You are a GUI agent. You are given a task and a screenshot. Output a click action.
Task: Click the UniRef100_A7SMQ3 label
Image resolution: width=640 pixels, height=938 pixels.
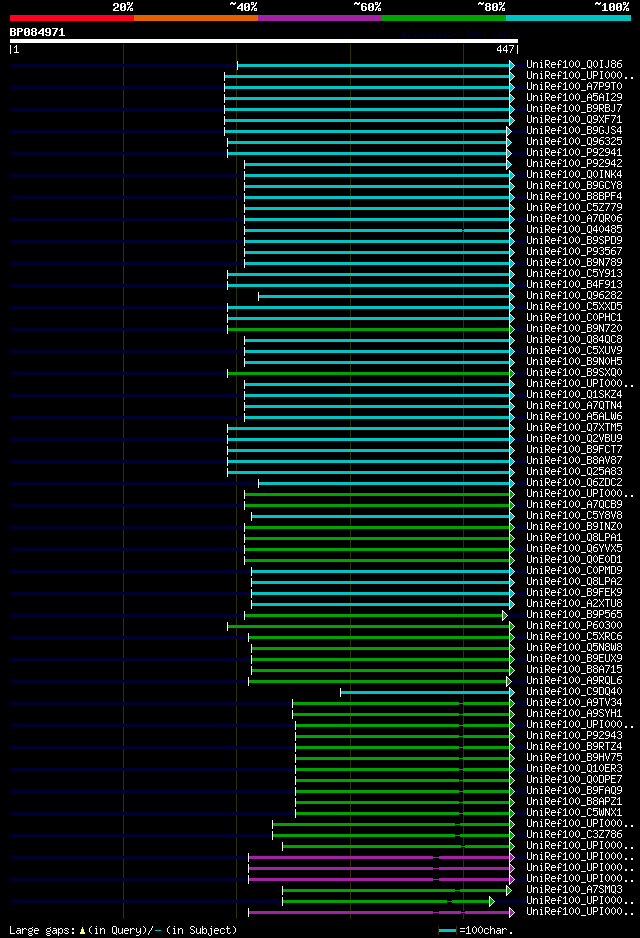pyautogui.click(x=574, y=890)
